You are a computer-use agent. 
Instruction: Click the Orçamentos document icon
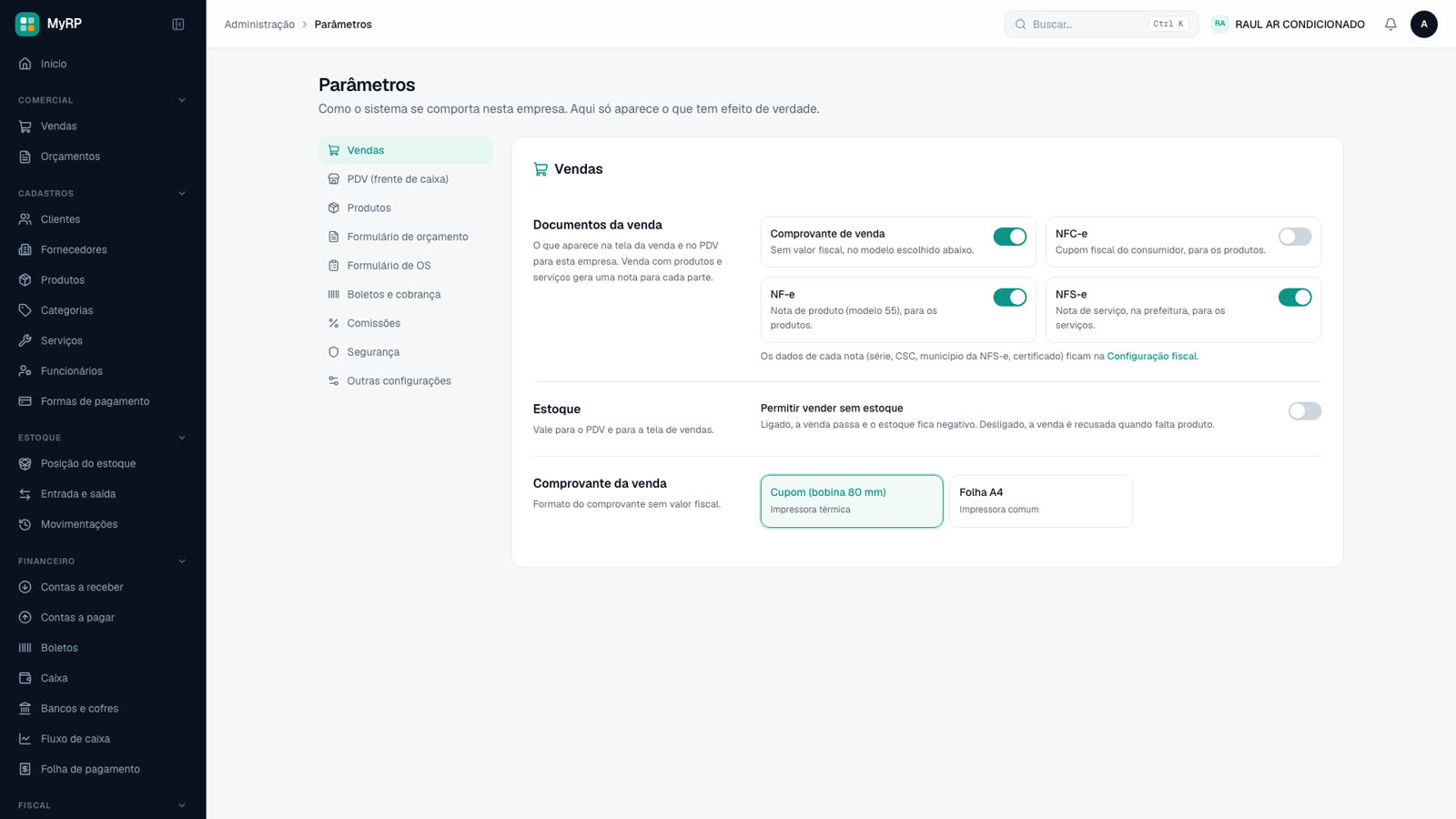[25, 157]
